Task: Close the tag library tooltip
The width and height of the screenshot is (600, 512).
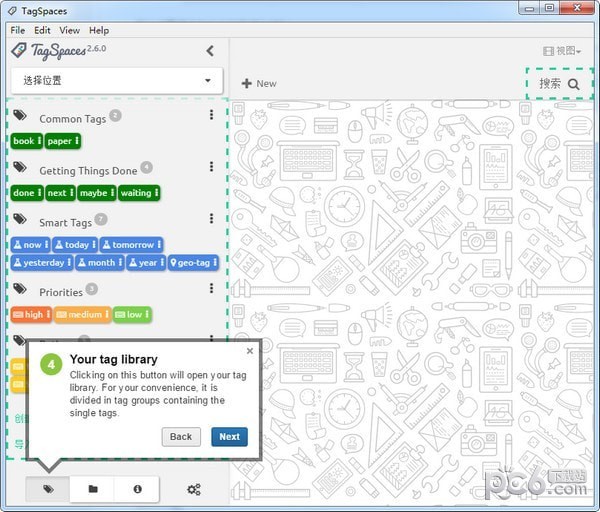Action: coord(250,351)
